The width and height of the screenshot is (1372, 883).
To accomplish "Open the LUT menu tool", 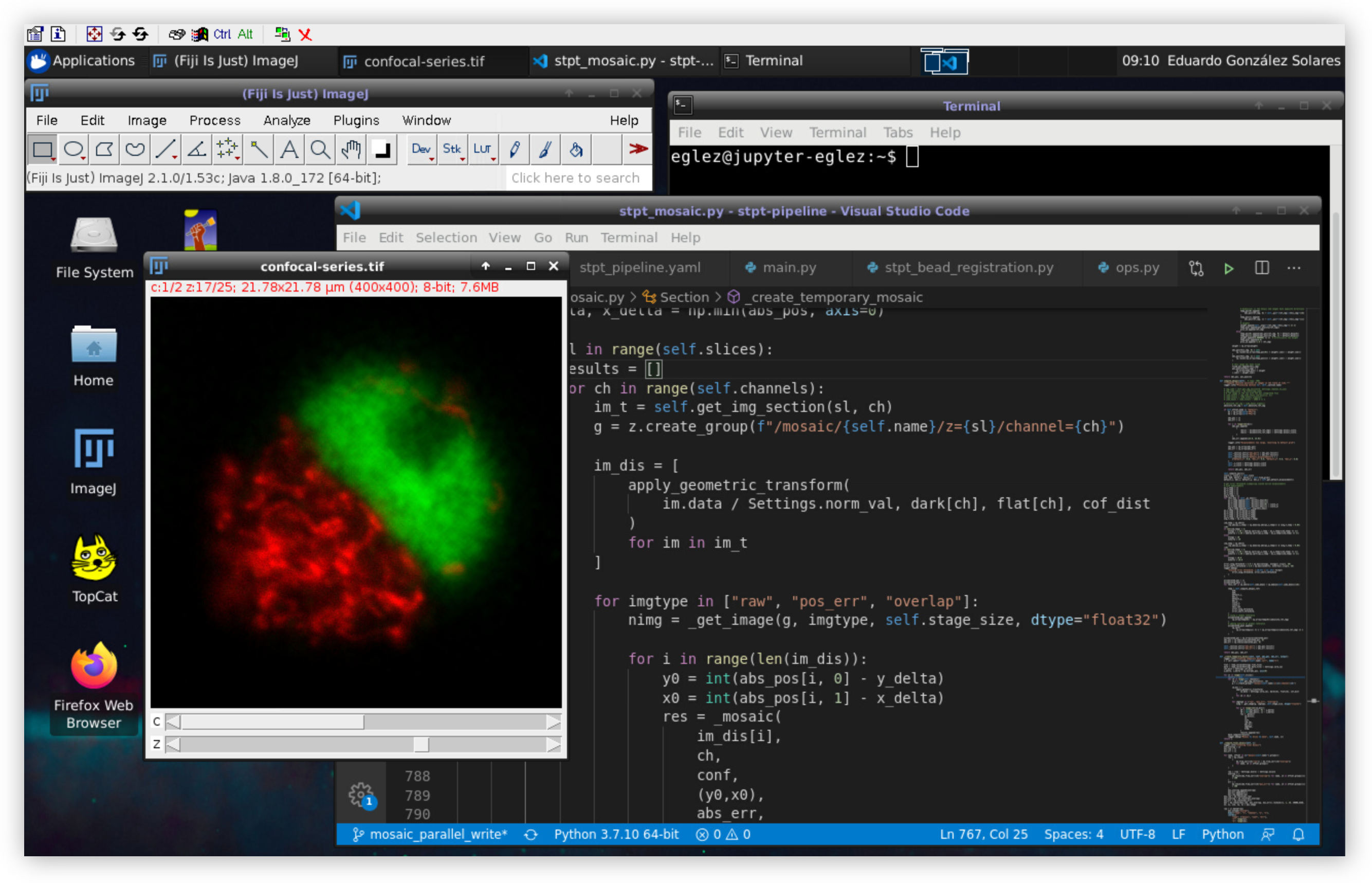I will pyautogui.click(x=483, y=150).
